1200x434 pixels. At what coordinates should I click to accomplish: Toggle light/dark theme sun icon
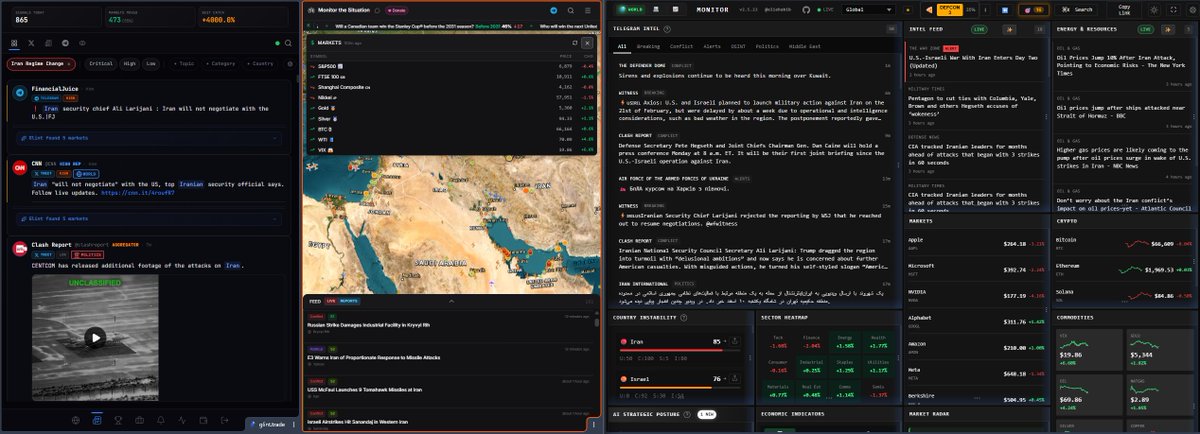tap(1154, 9)
